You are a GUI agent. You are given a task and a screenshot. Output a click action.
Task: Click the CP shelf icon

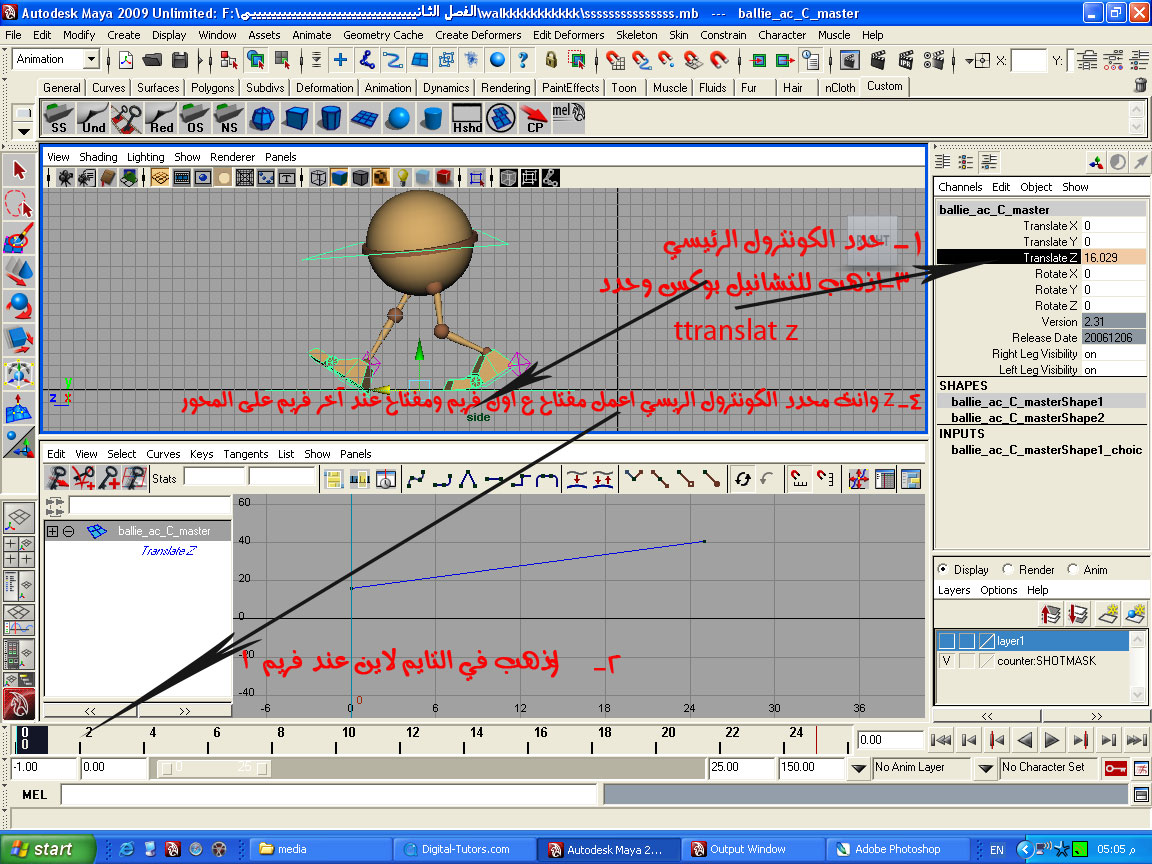click(x=535, y=118)
